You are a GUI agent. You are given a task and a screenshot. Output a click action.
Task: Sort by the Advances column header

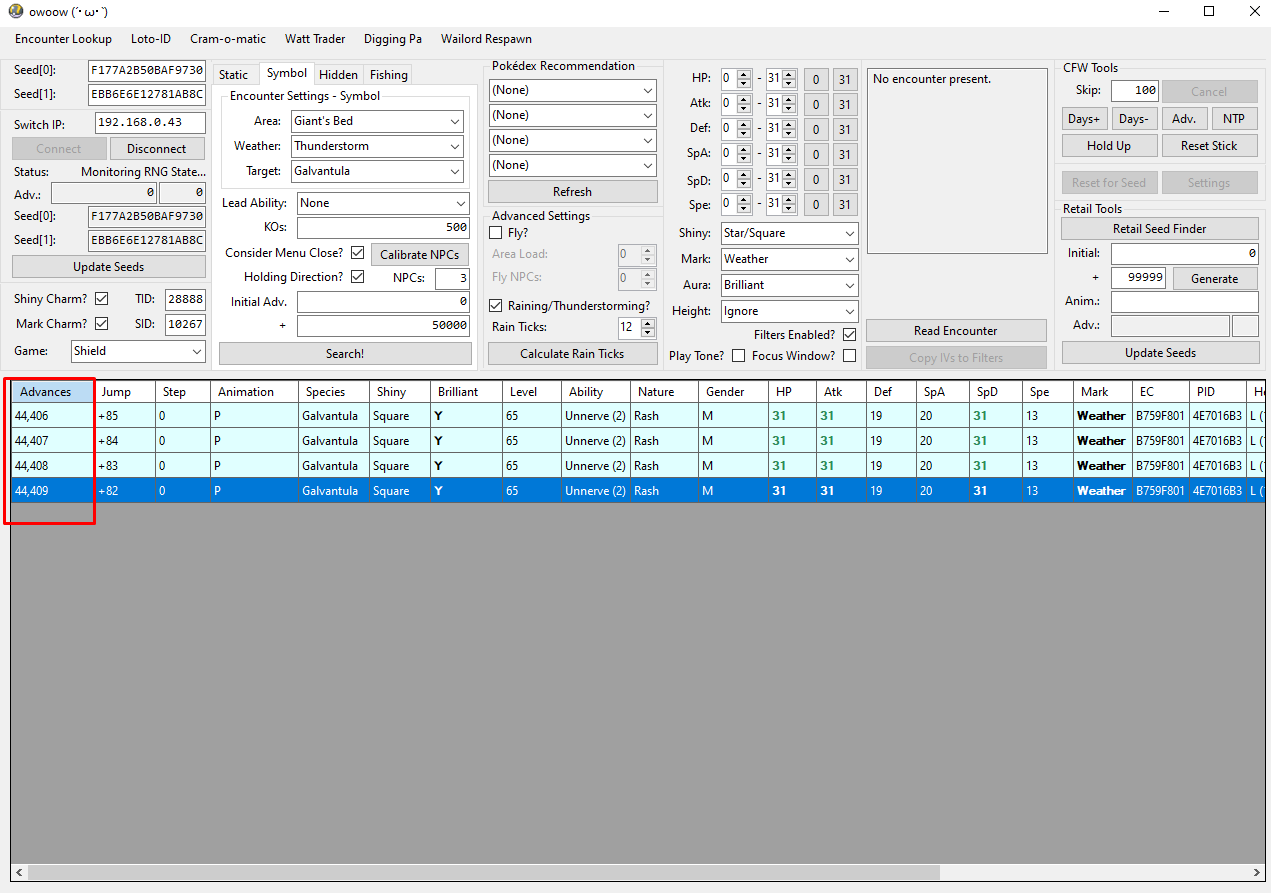[x=53, y=392]
